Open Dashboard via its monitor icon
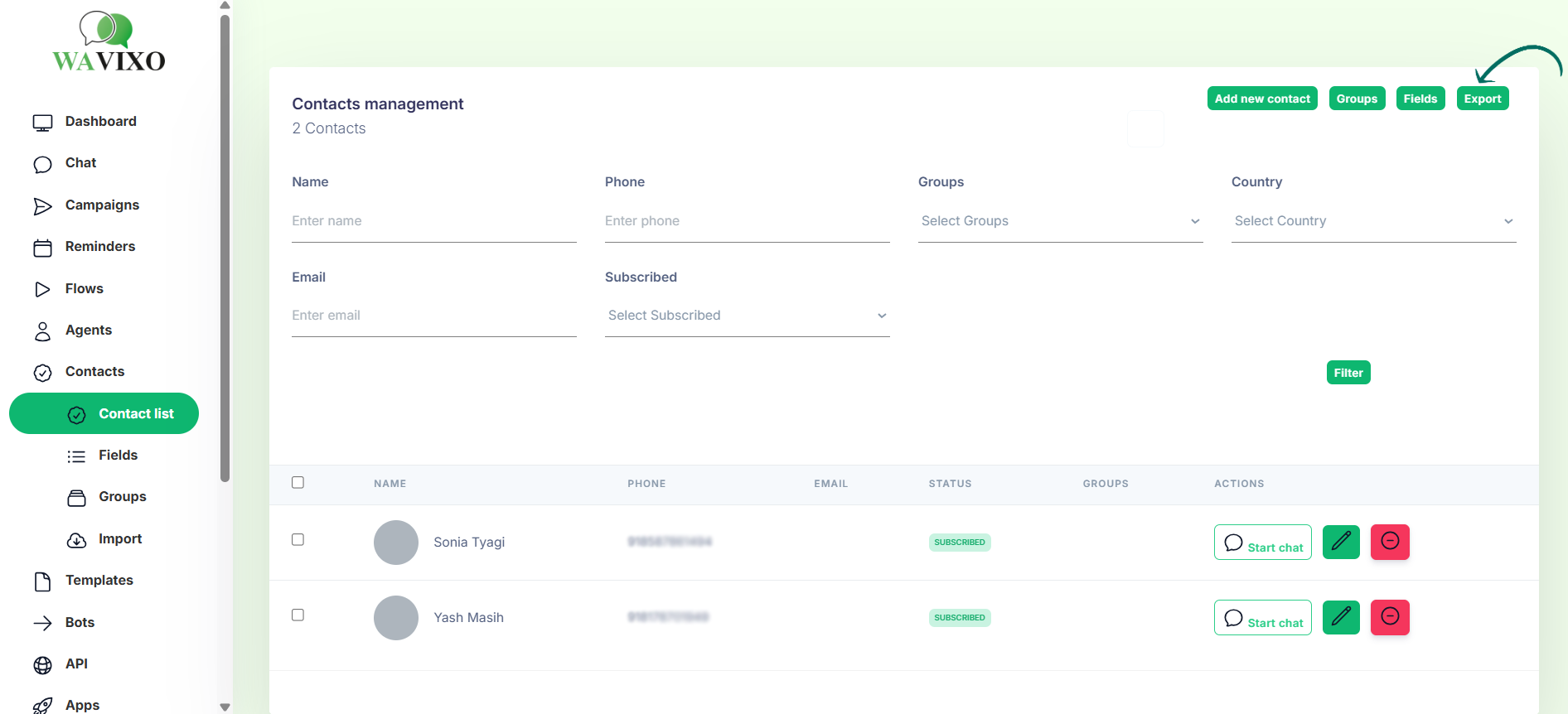Viewport: 1568px width, 714px height. click(42, 123)
